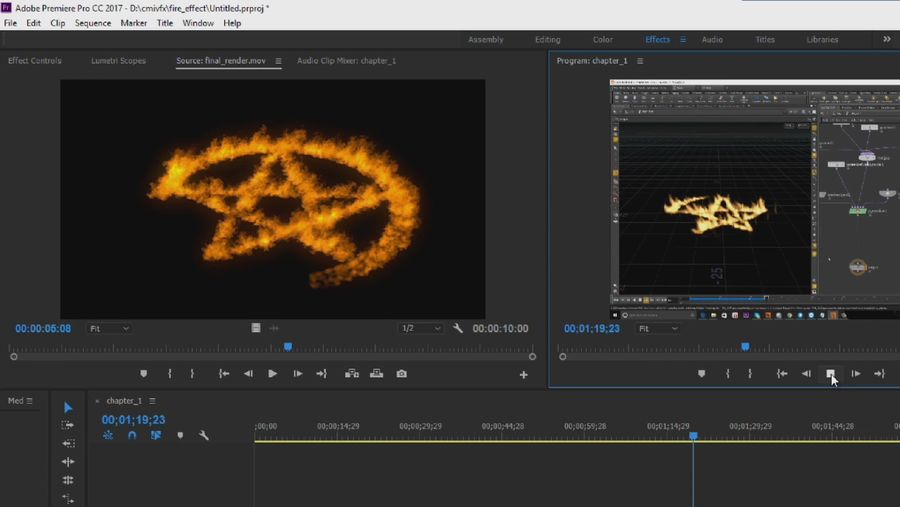The image size is (900, 507).
Task: Select the Ripple Edit tool
Action: (68, 462)
